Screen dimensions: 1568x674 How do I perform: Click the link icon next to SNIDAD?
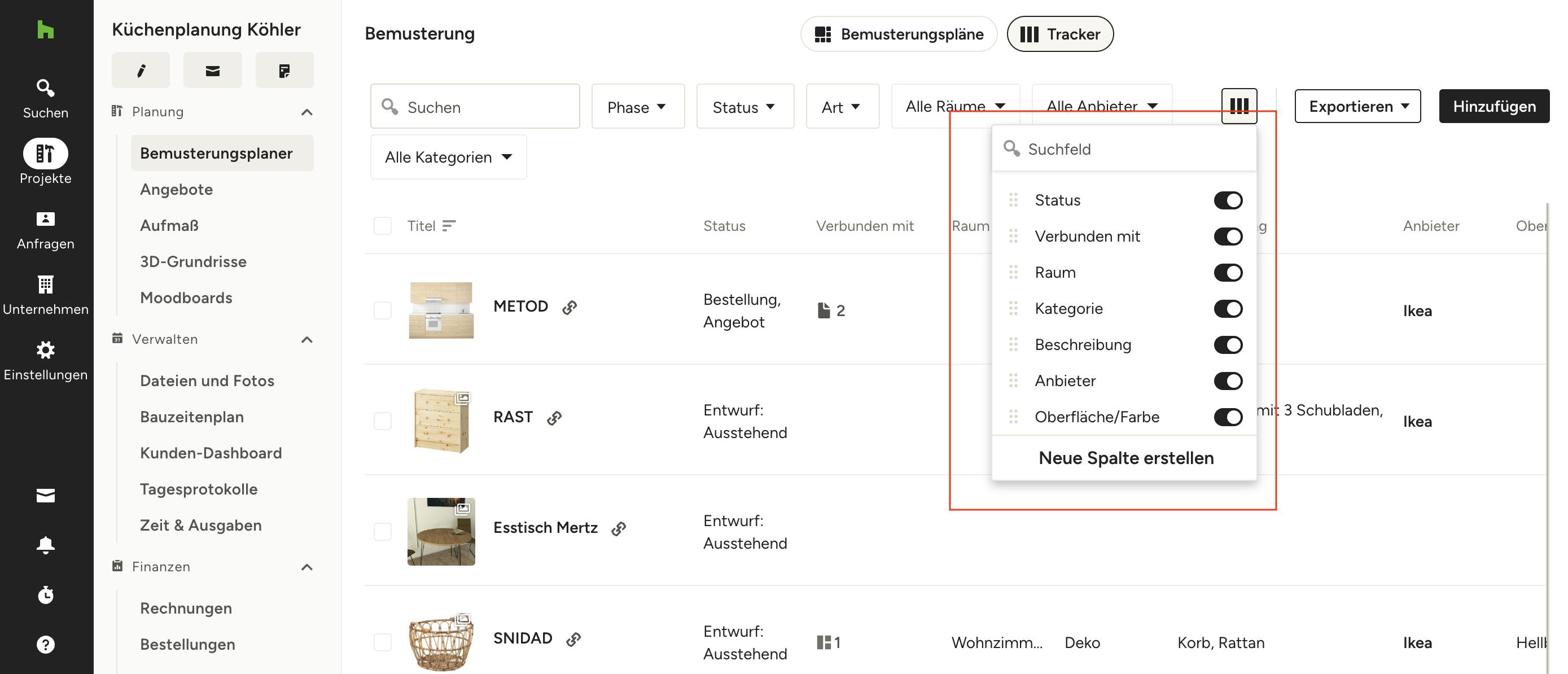tap(573, 640)
